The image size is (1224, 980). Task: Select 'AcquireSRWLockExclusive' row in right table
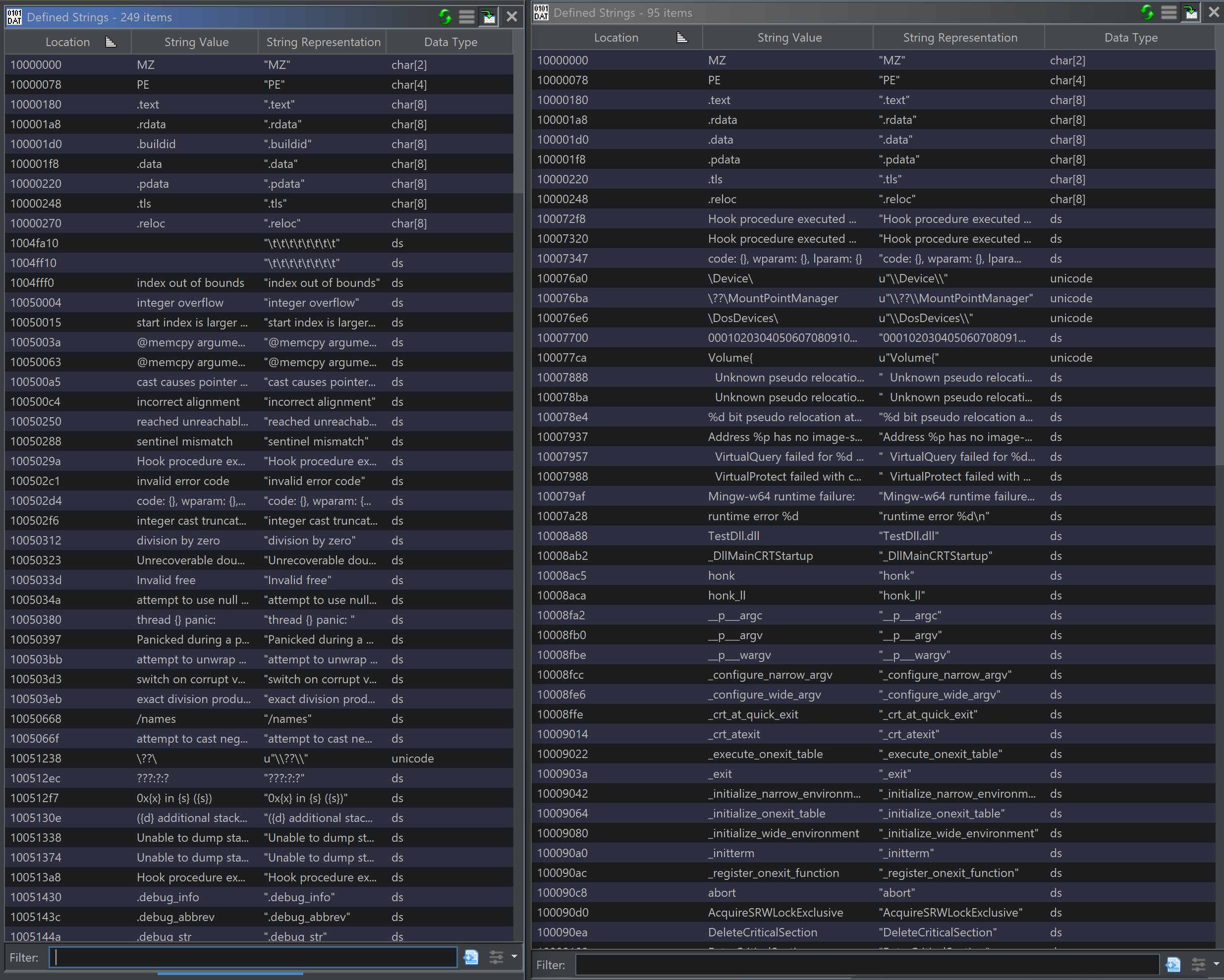(874, 913)
